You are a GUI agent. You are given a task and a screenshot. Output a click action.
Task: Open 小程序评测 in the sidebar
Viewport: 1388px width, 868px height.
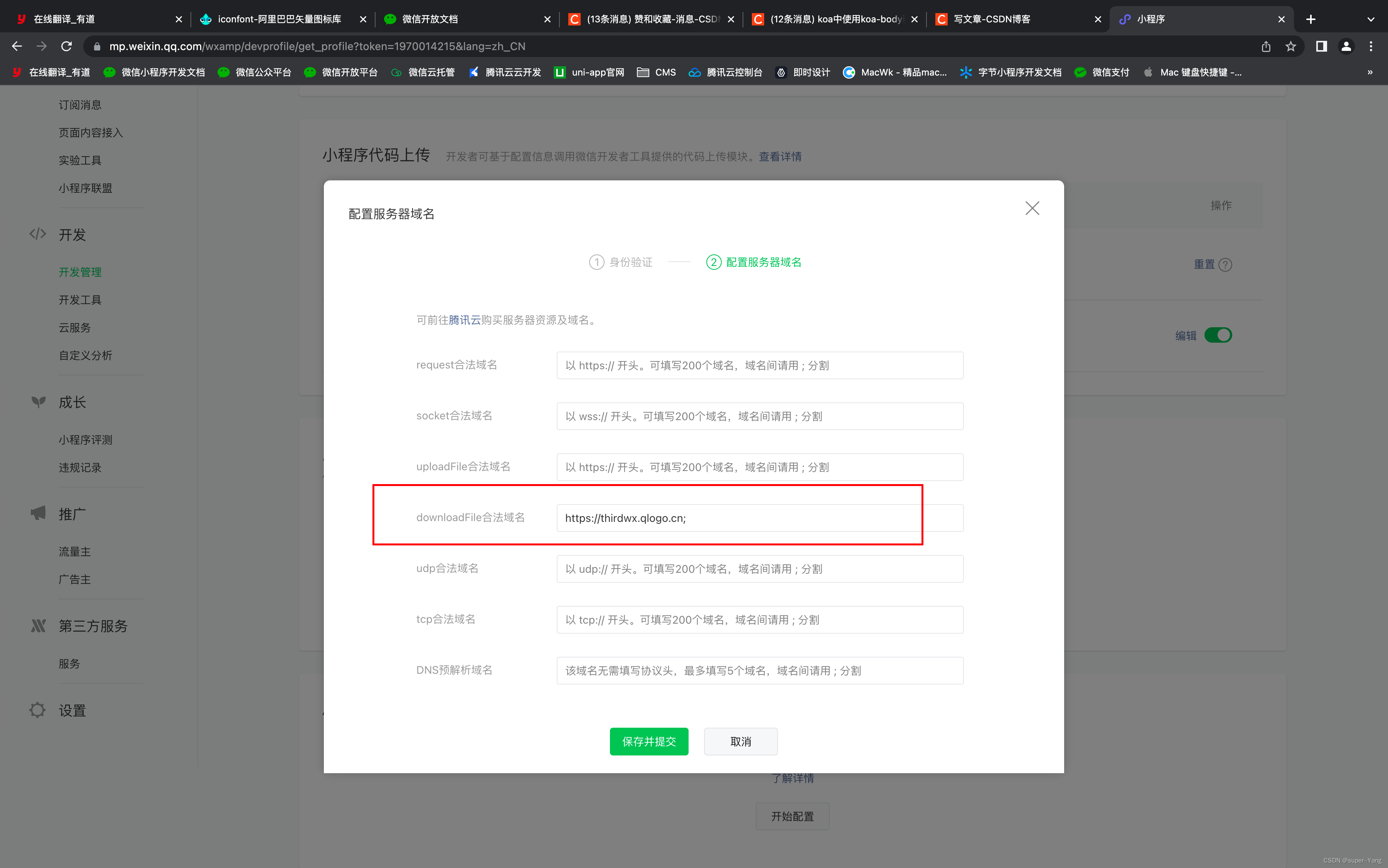(86, 440)
